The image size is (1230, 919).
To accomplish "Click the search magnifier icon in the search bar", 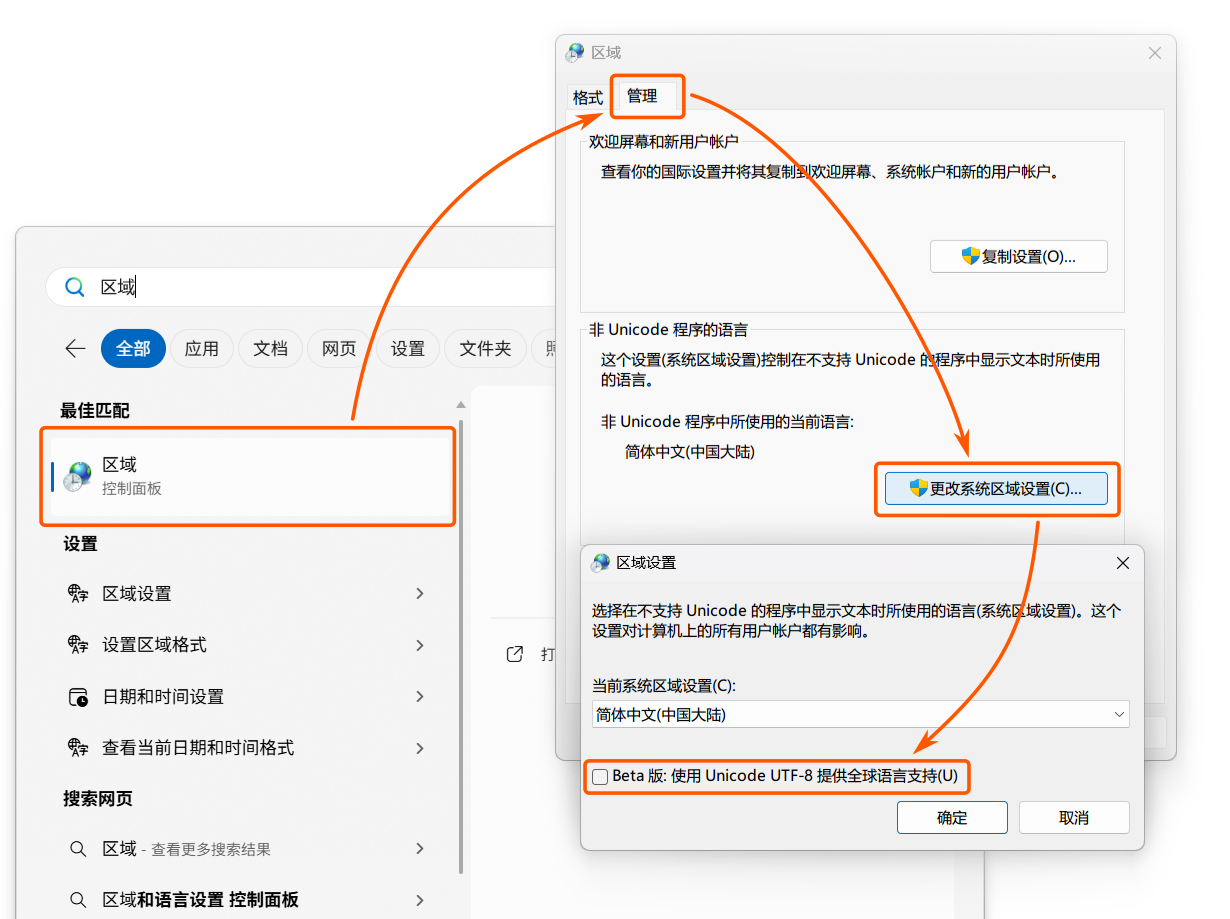I will pos(74,286).
